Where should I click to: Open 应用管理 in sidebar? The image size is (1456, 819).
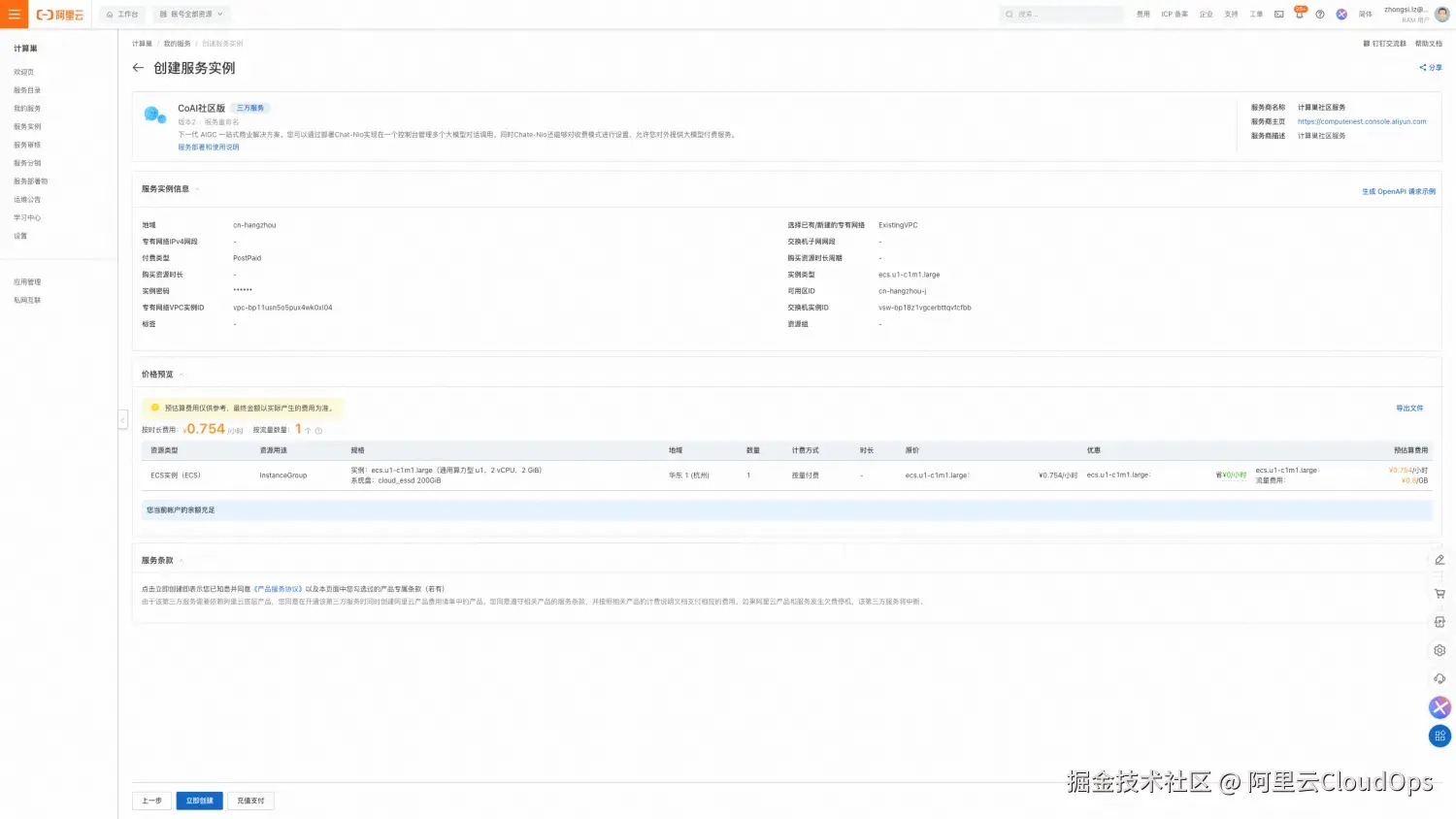coord(27,282)
